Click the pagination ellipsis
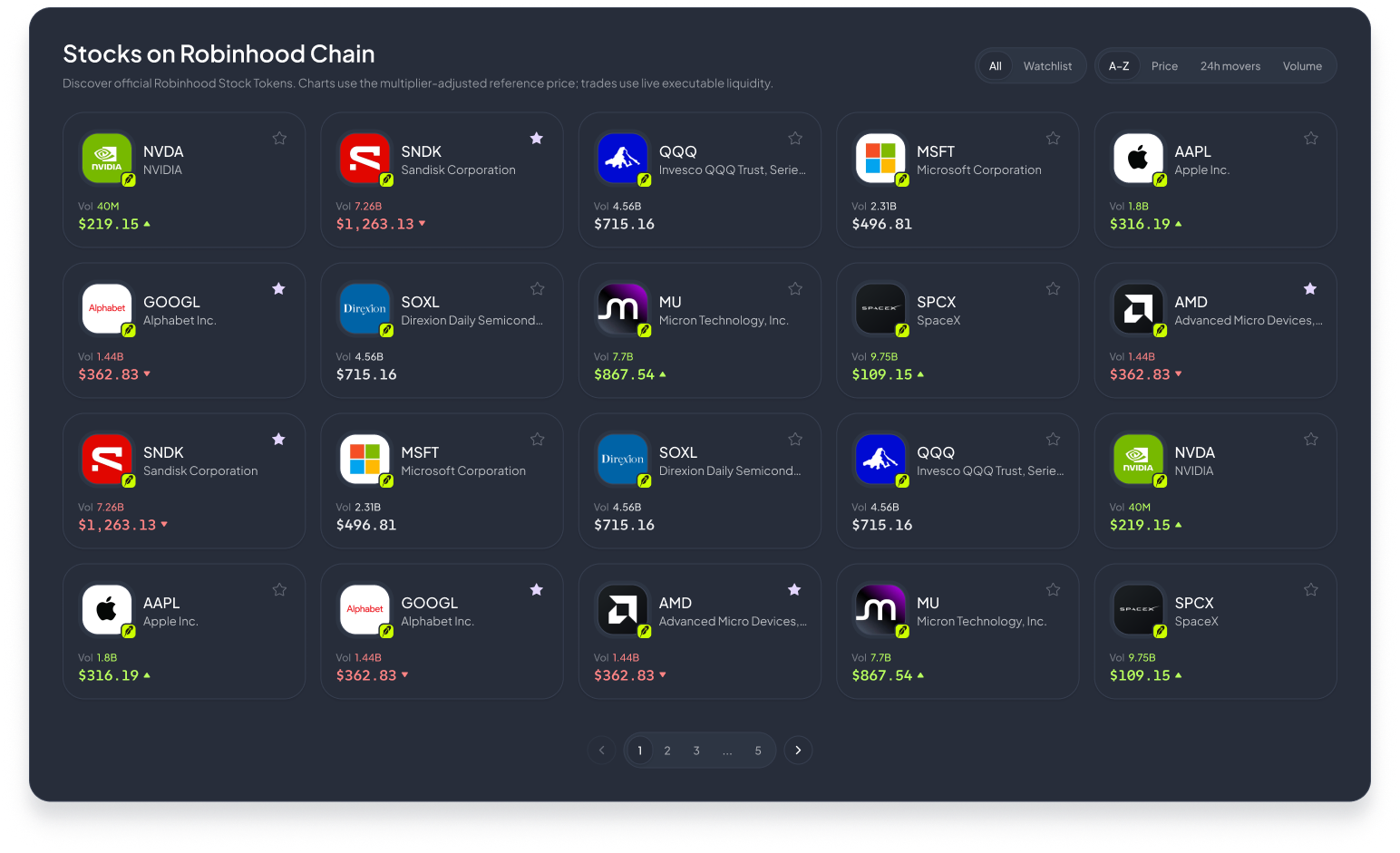The height and width of the screenshot is (853, 1400). [727, 751]
